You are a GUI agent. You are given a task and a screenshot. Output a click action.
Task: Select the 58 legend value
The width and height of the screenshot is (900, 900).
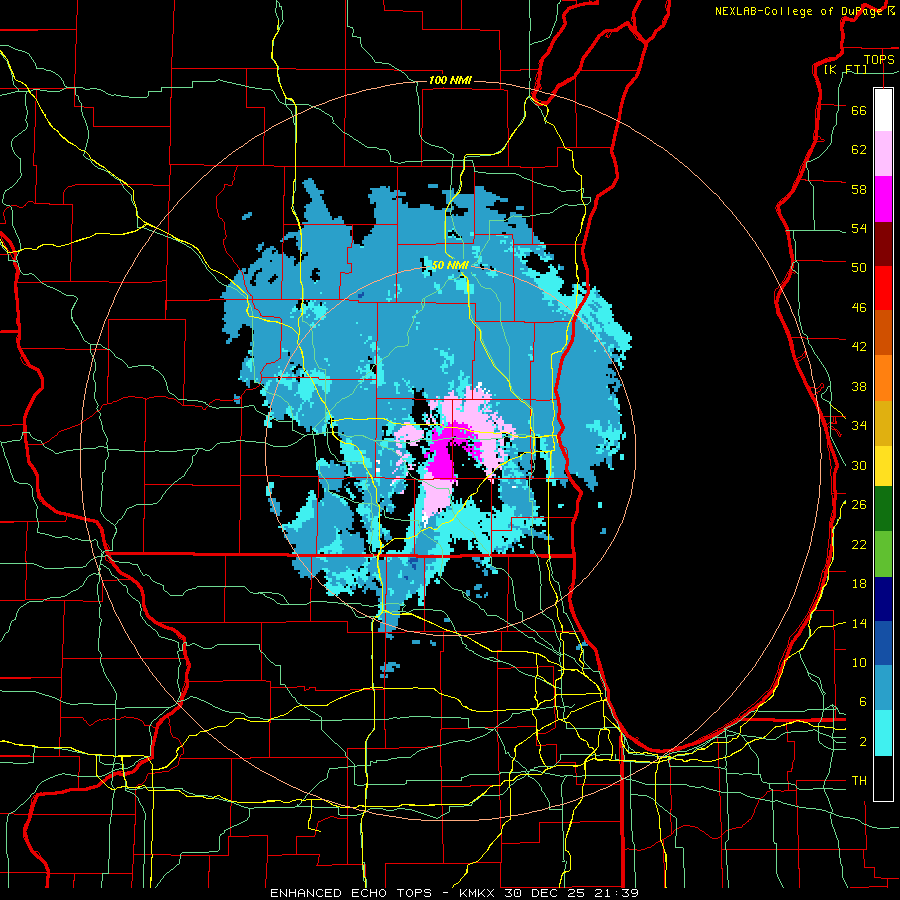(x=859, y=189)
